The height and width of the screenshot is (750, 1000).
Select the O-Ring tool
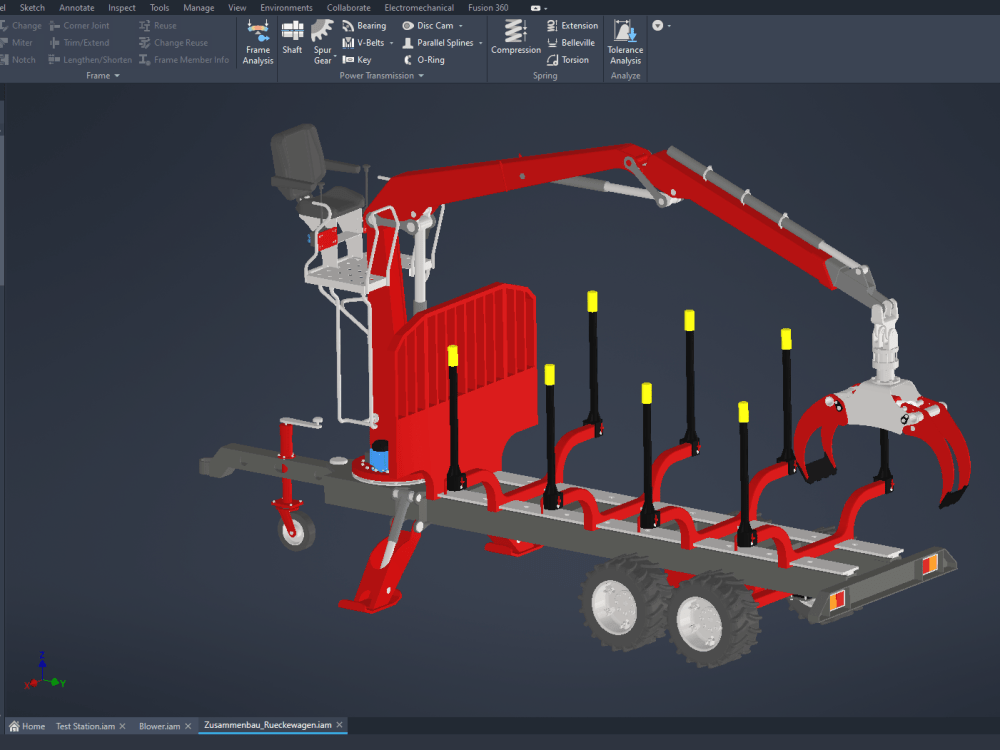(x=424, y=60)
